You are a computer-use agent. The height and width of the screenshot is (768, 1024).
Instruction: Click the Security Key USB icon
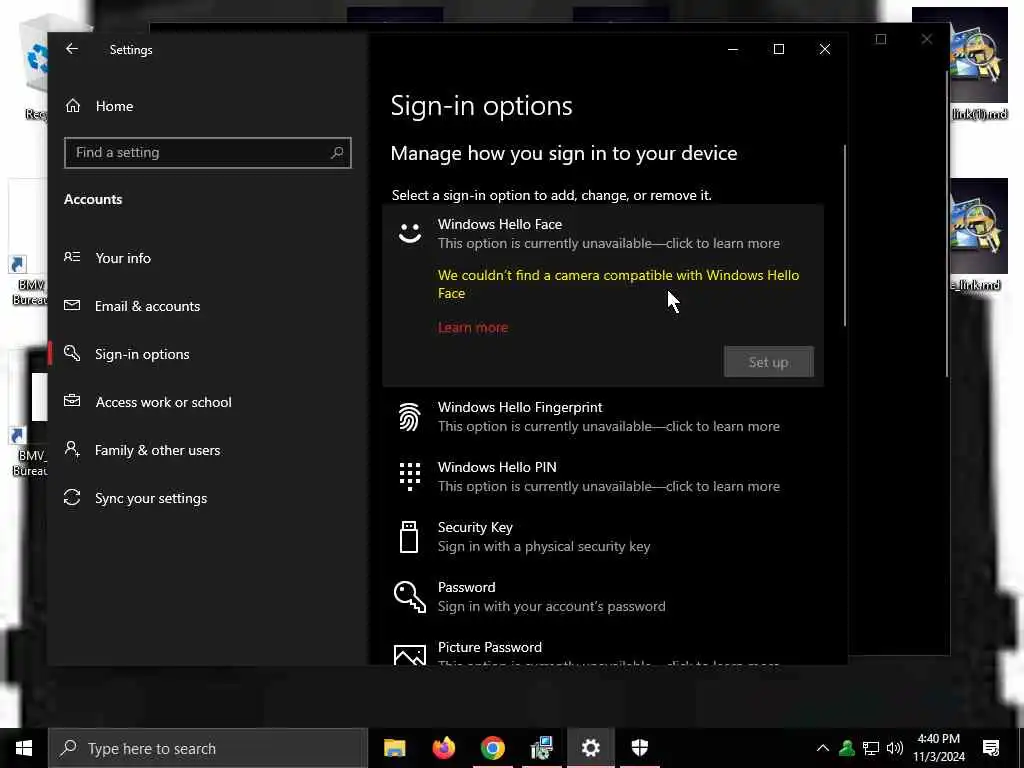tap(409, 537)
